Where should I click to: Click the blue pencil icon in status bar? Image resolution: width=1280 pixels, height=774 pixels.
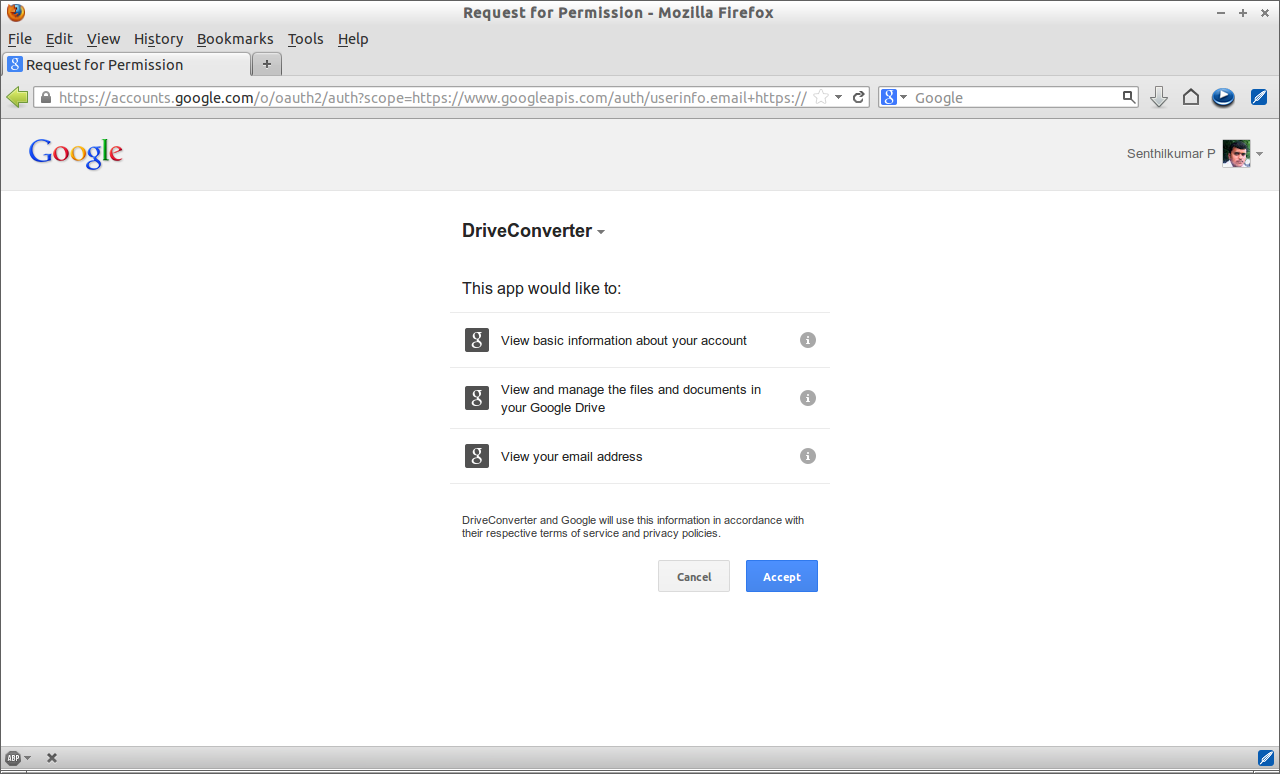1266,758
